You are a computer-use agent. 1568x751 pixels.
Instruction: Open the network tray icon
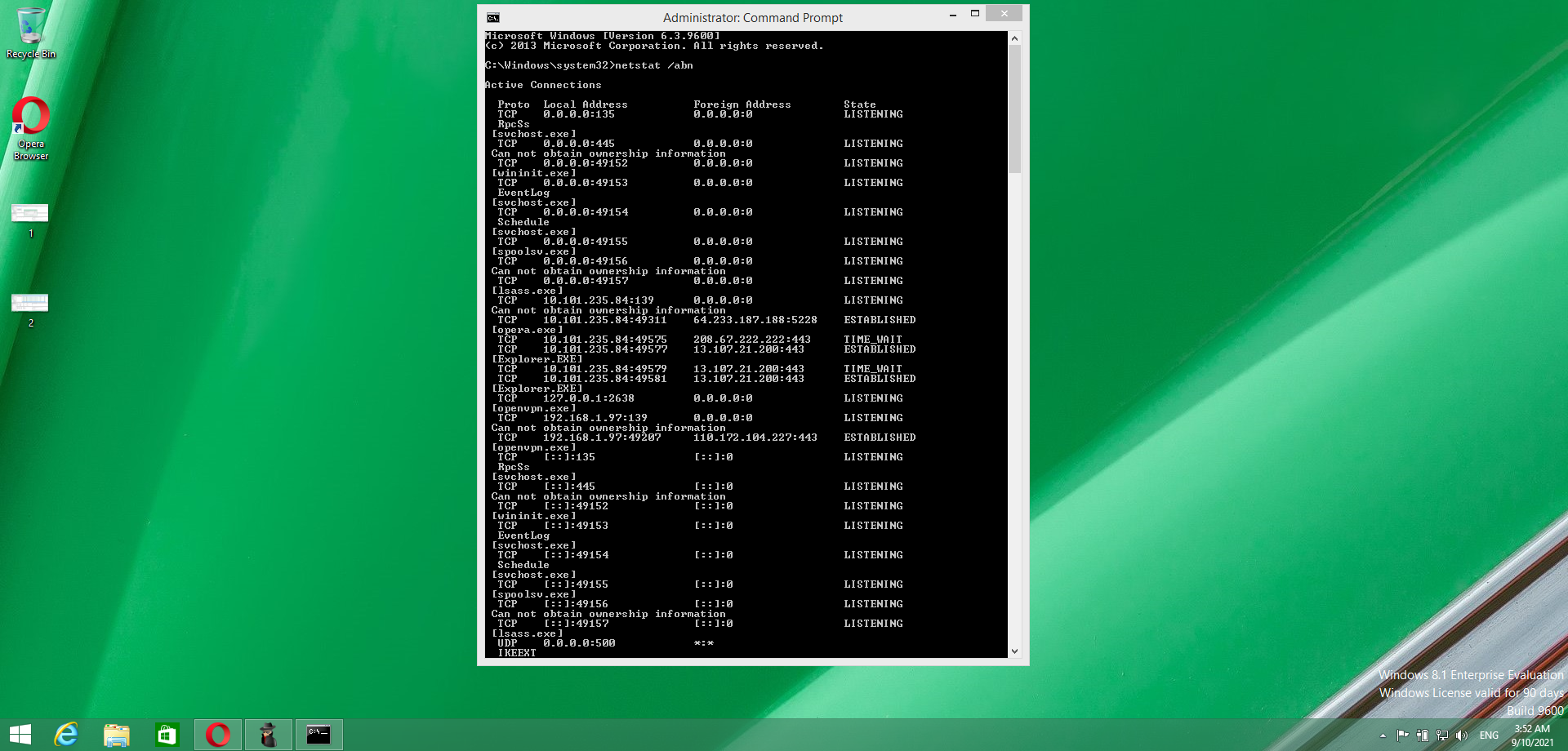point(1442,735)
